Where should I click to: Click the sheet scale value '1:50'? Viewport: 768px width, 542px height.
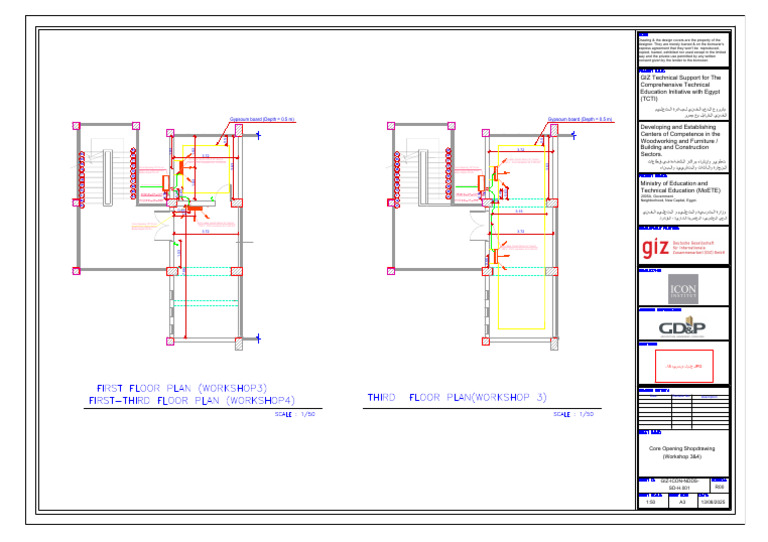tap(650, 502)
